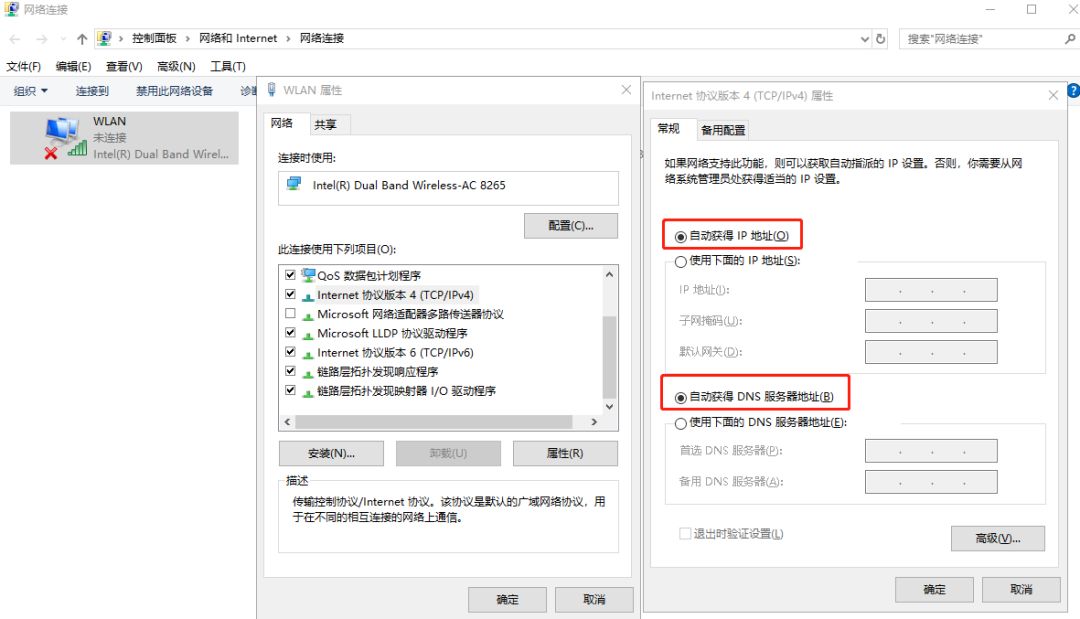Viewport: 1080px width, 619px height.
Task: Select 使用下面的 IP 地址 radio button
Action: pyautogui.click(x=681, y=262)
